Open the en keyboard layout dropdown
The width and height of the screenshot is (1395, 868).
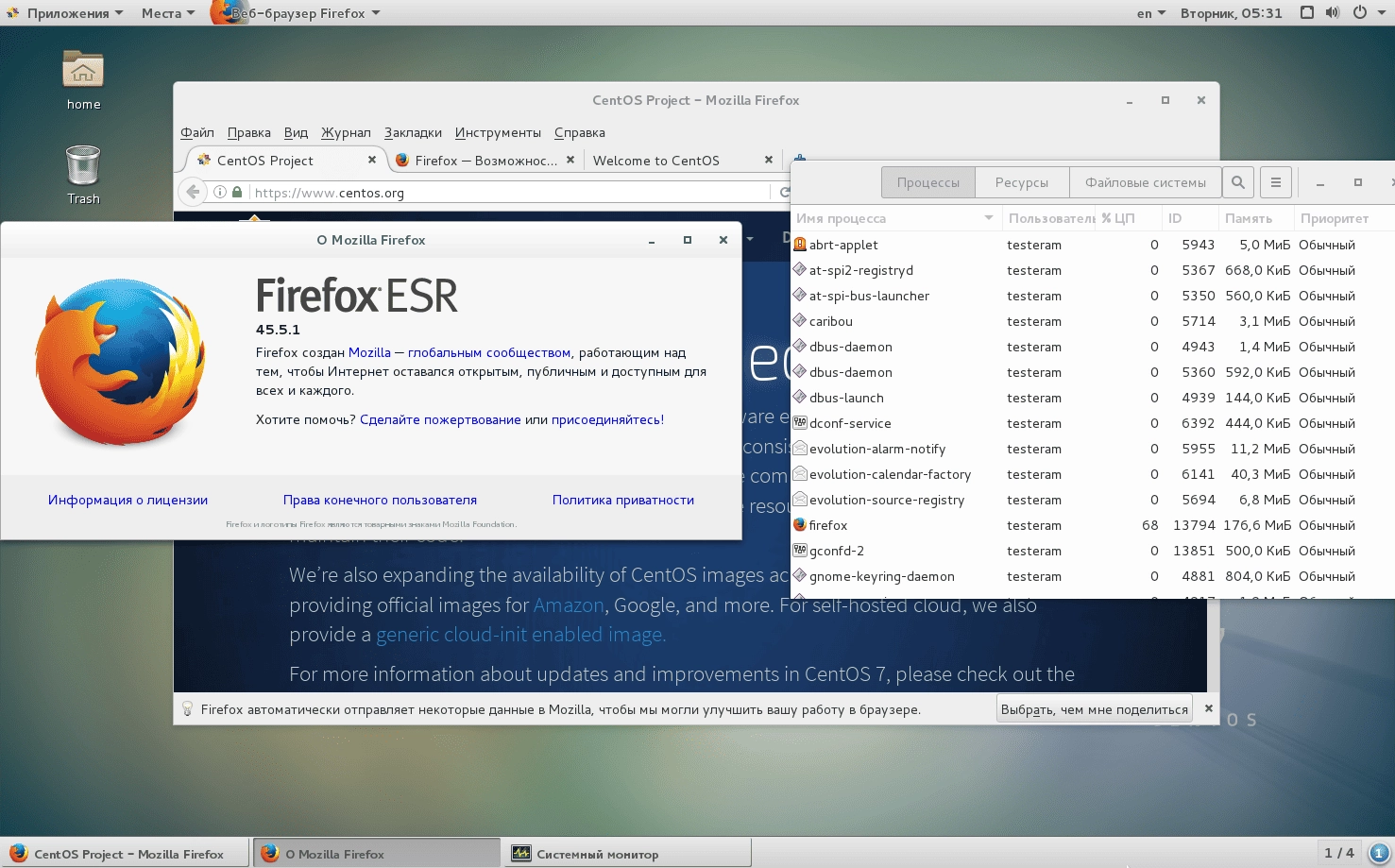point(1150,13)
